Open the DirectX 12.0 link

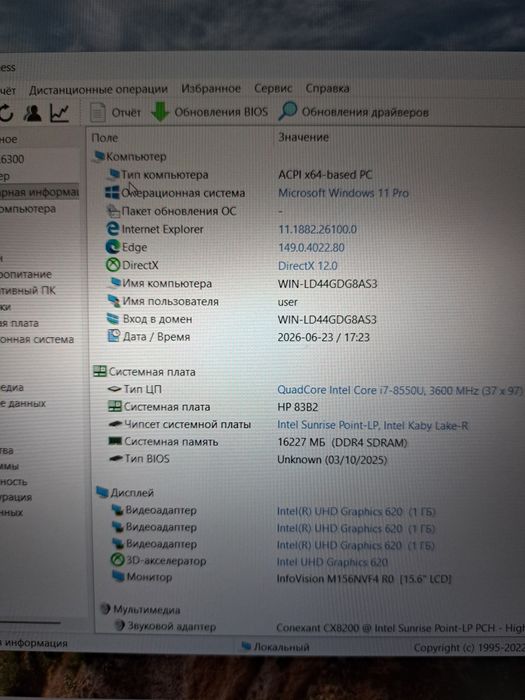[308, 266]
